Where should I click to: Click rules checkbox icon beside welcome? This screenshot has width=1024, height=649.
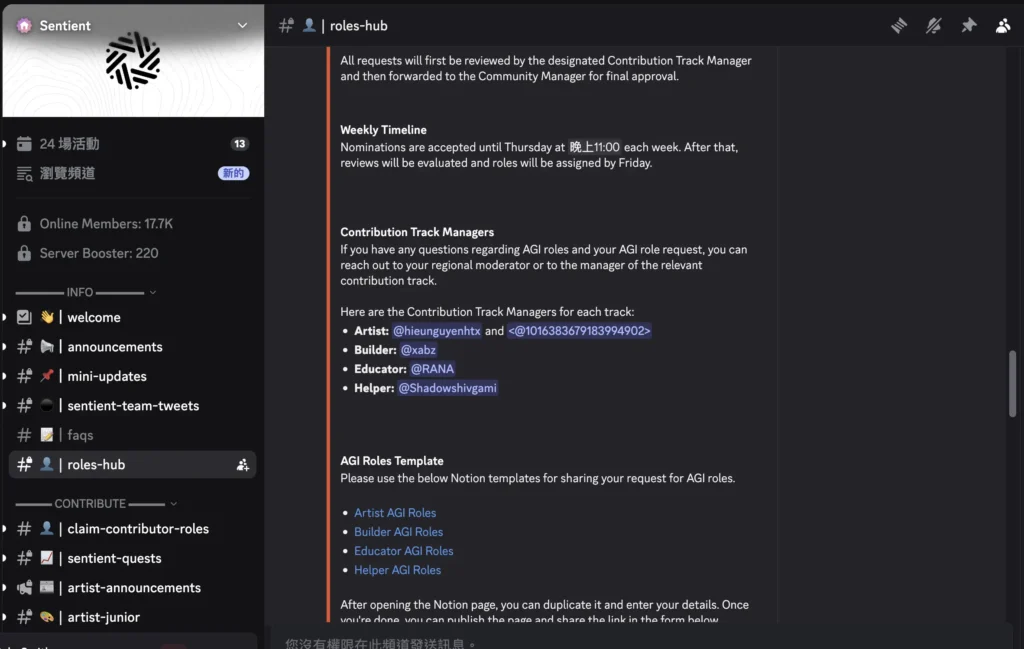tap(24, 317)
